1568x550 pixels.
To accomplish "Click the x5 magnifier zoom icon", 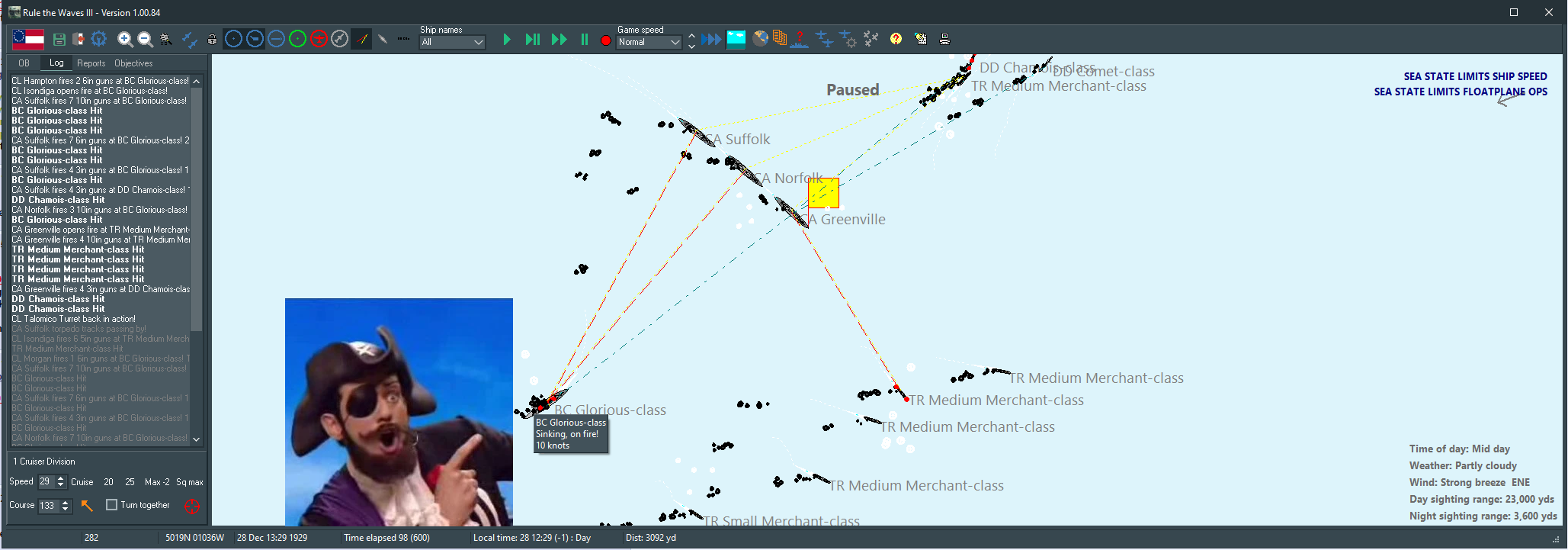I will pyautogui.click(x=165, y=39).
